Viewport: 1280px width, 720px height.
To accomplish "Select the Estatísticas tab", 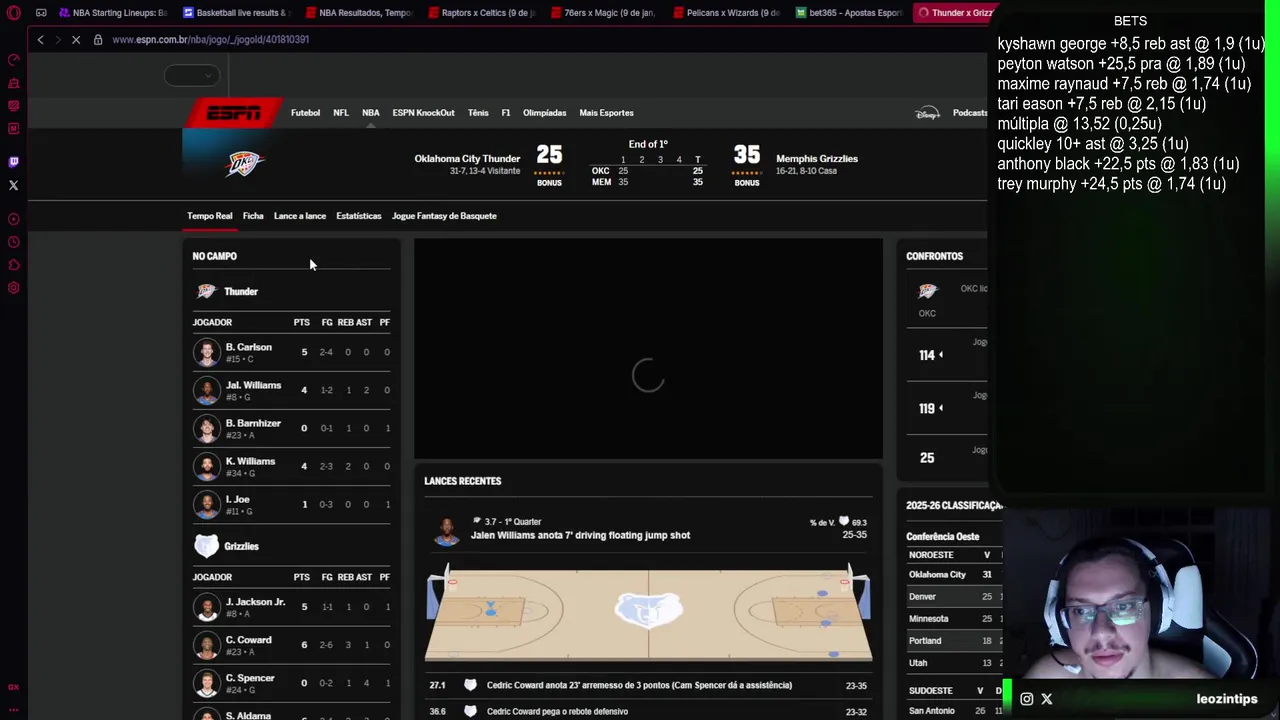I will coord(359,216).
